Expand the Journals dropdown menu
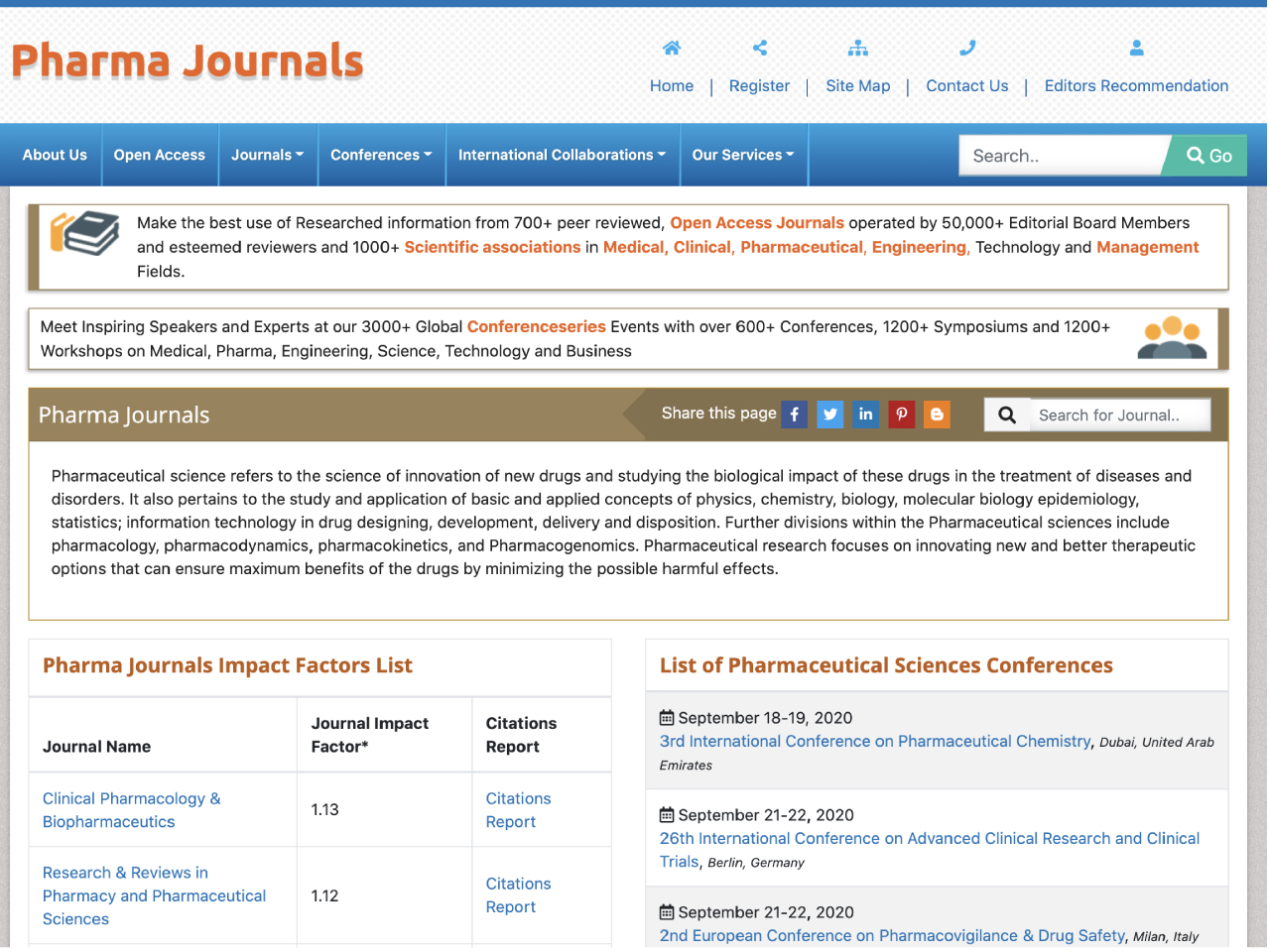The width and height of the screenshot is (1270, 952). pos(268,155)
